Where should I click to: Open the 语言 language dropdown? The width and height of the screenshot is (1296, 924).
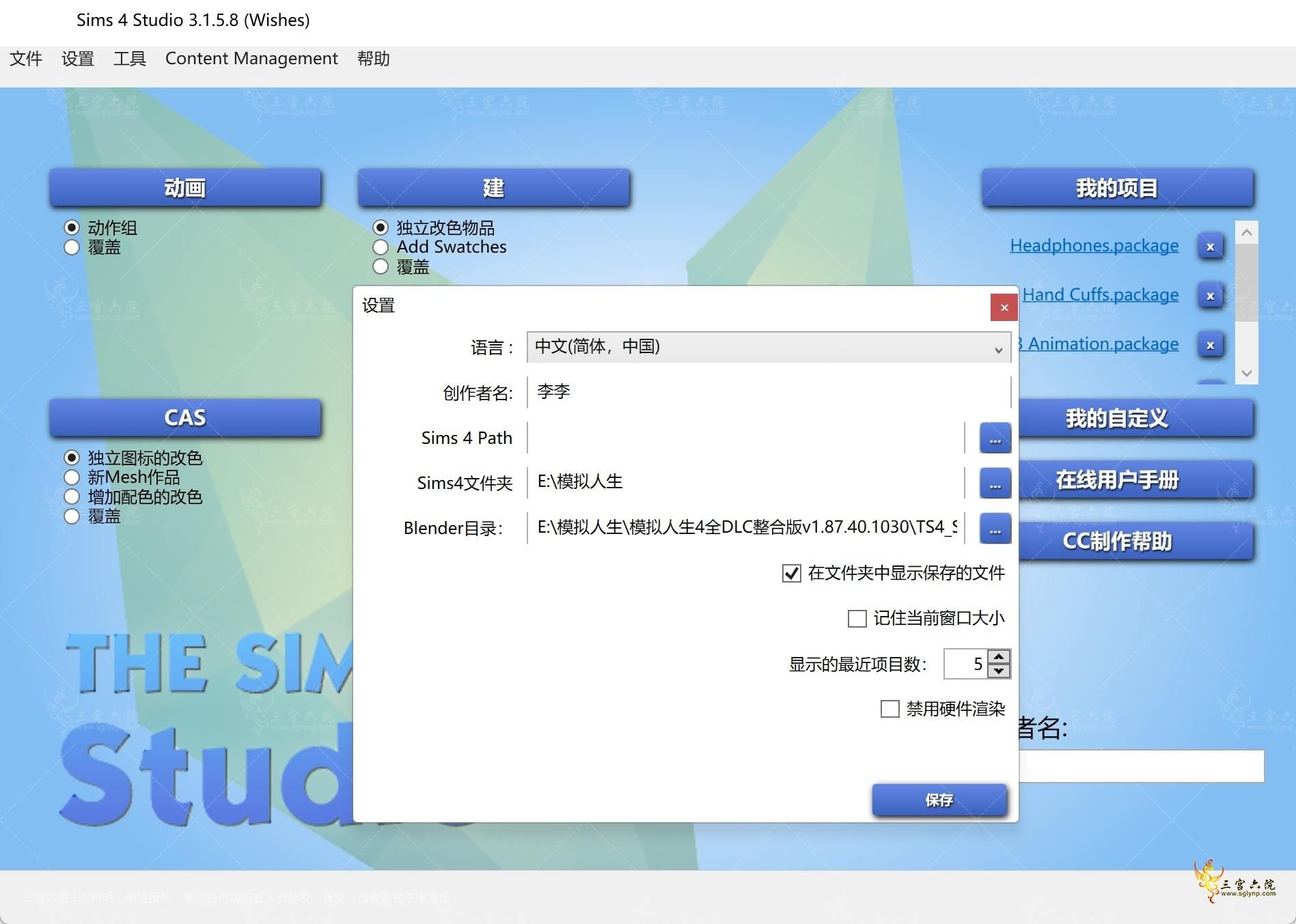coord(769,347)
